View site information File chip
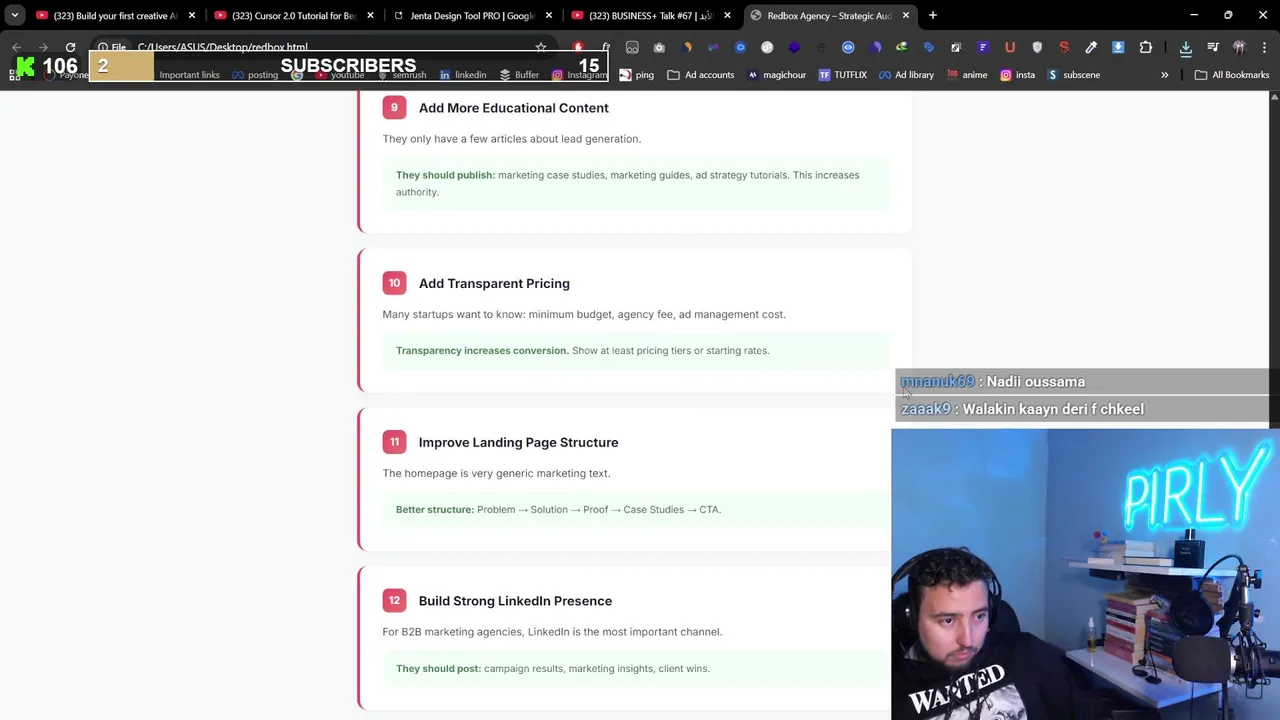1280x720 pixels. tap(112, 47)
